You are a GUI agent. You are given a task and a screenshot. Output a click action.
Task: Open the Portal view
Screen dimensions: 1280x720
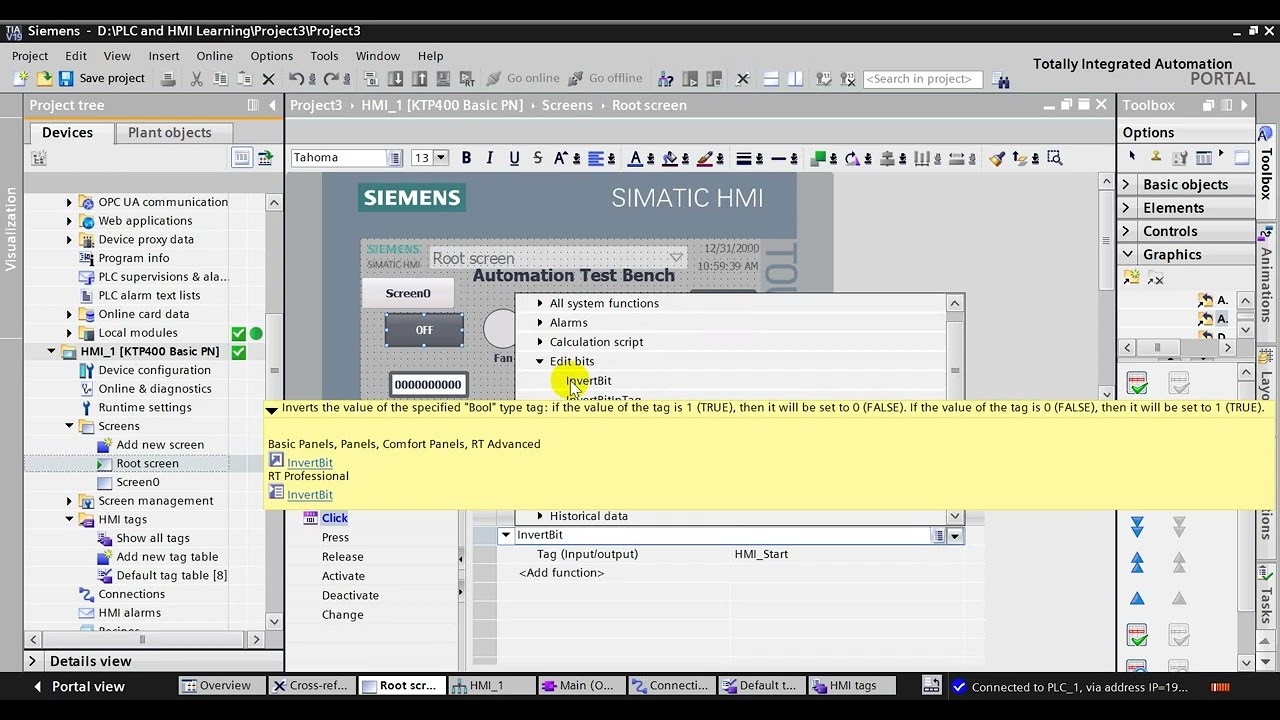pyautogui.click(x=79, y=686)
